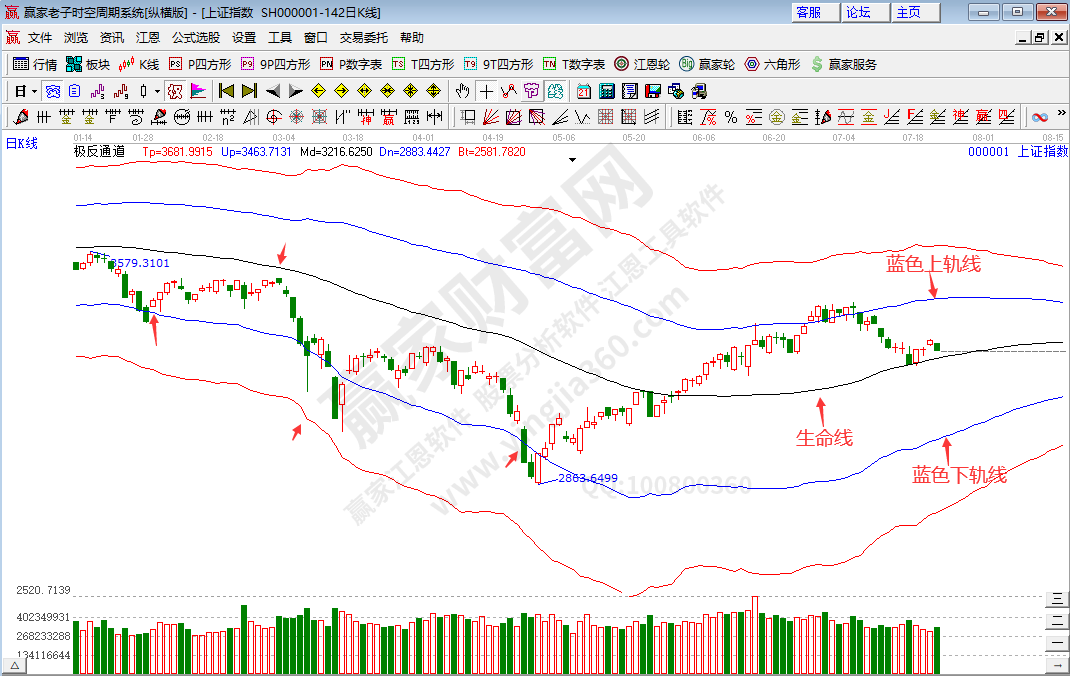Expand toolbar overflow chevron on the right

coord(1060,117)
